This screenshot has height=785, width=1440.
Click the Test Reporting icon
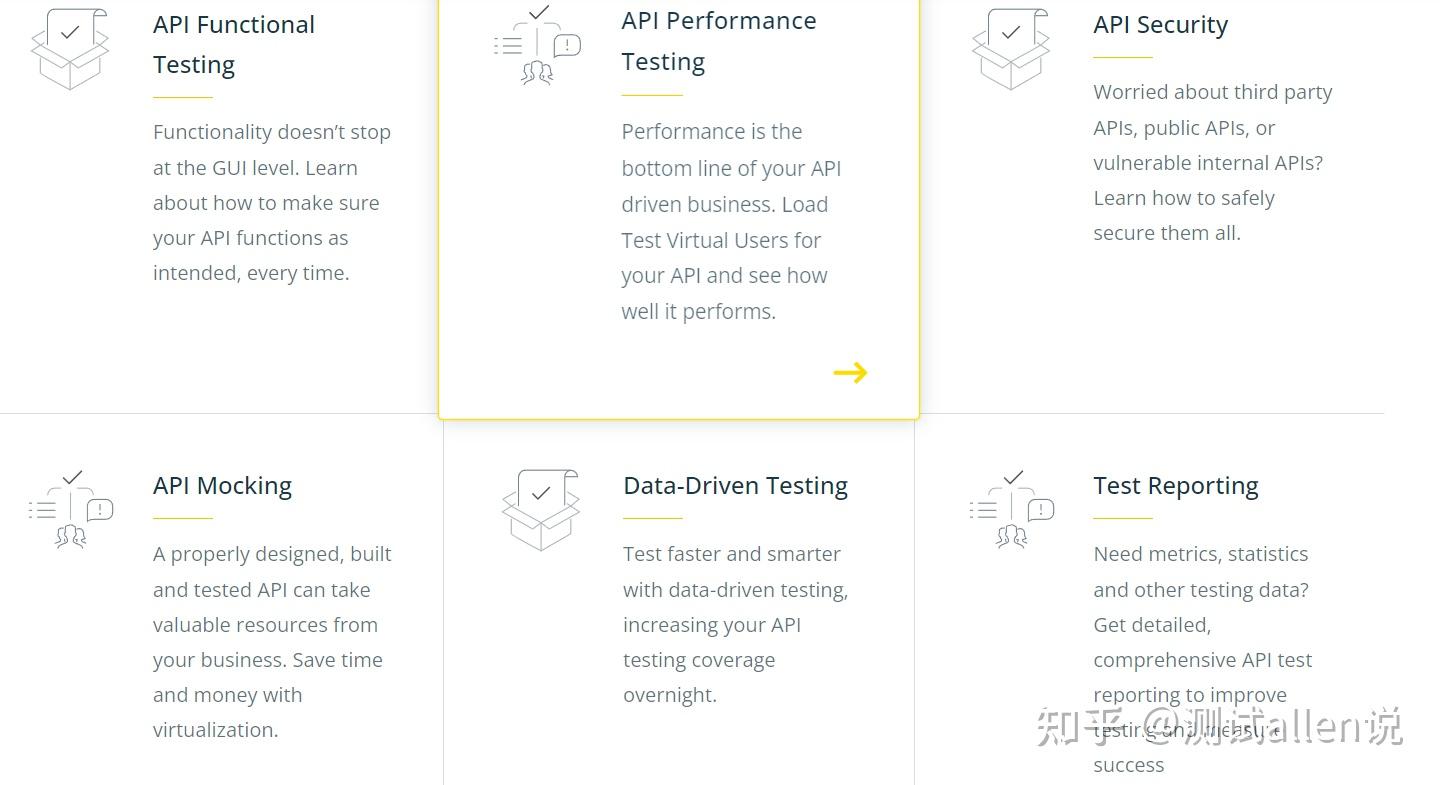coord(1012,509)
